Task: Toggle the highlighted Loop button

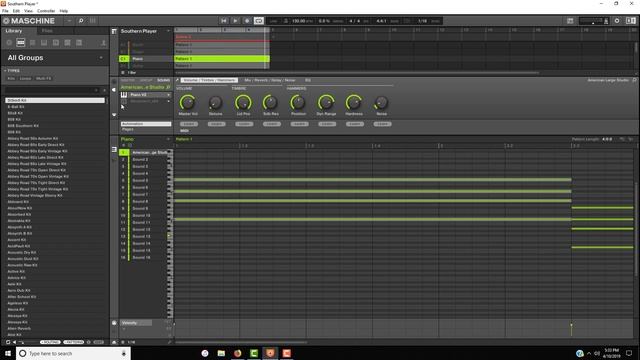Action: coord(259,21)
